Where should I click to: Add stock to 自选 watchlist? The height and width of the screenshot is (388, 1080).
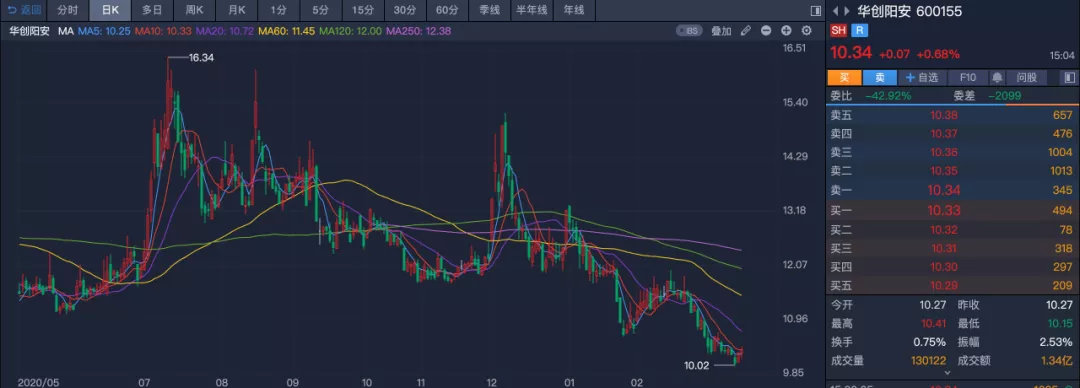click(922, 77)
